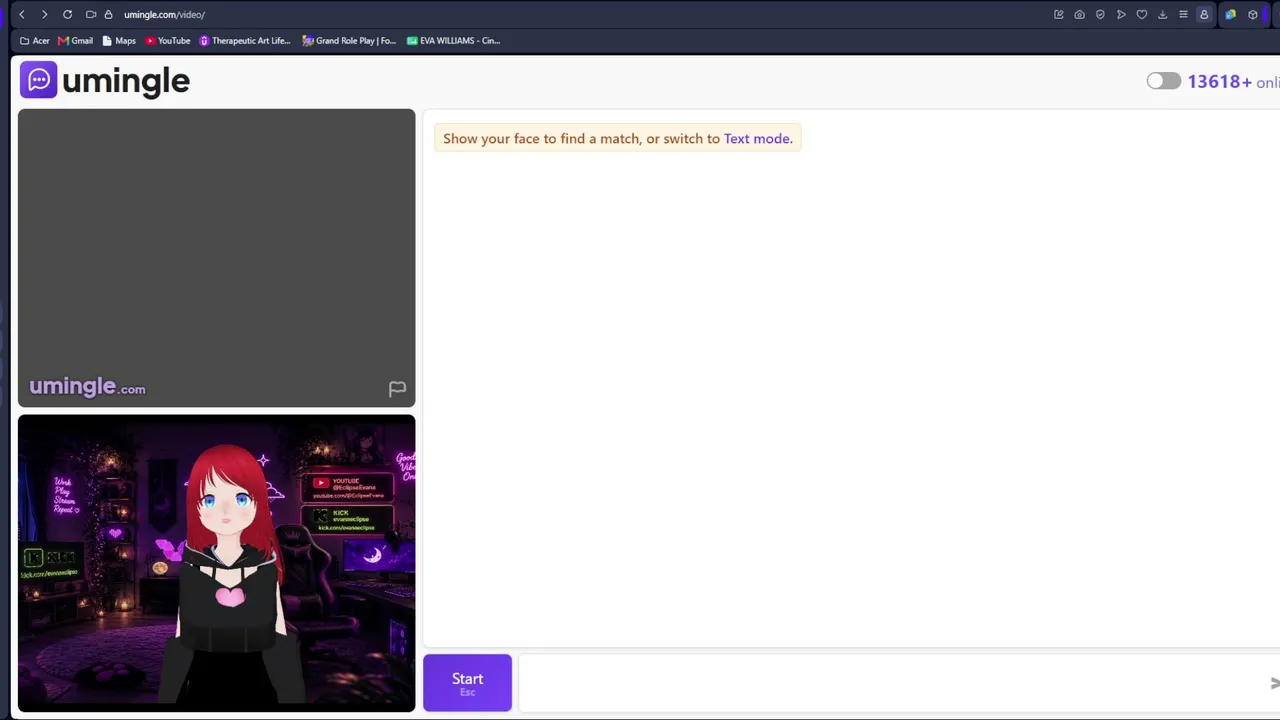Open the Gmail bookmark

[x=76, y=41]
